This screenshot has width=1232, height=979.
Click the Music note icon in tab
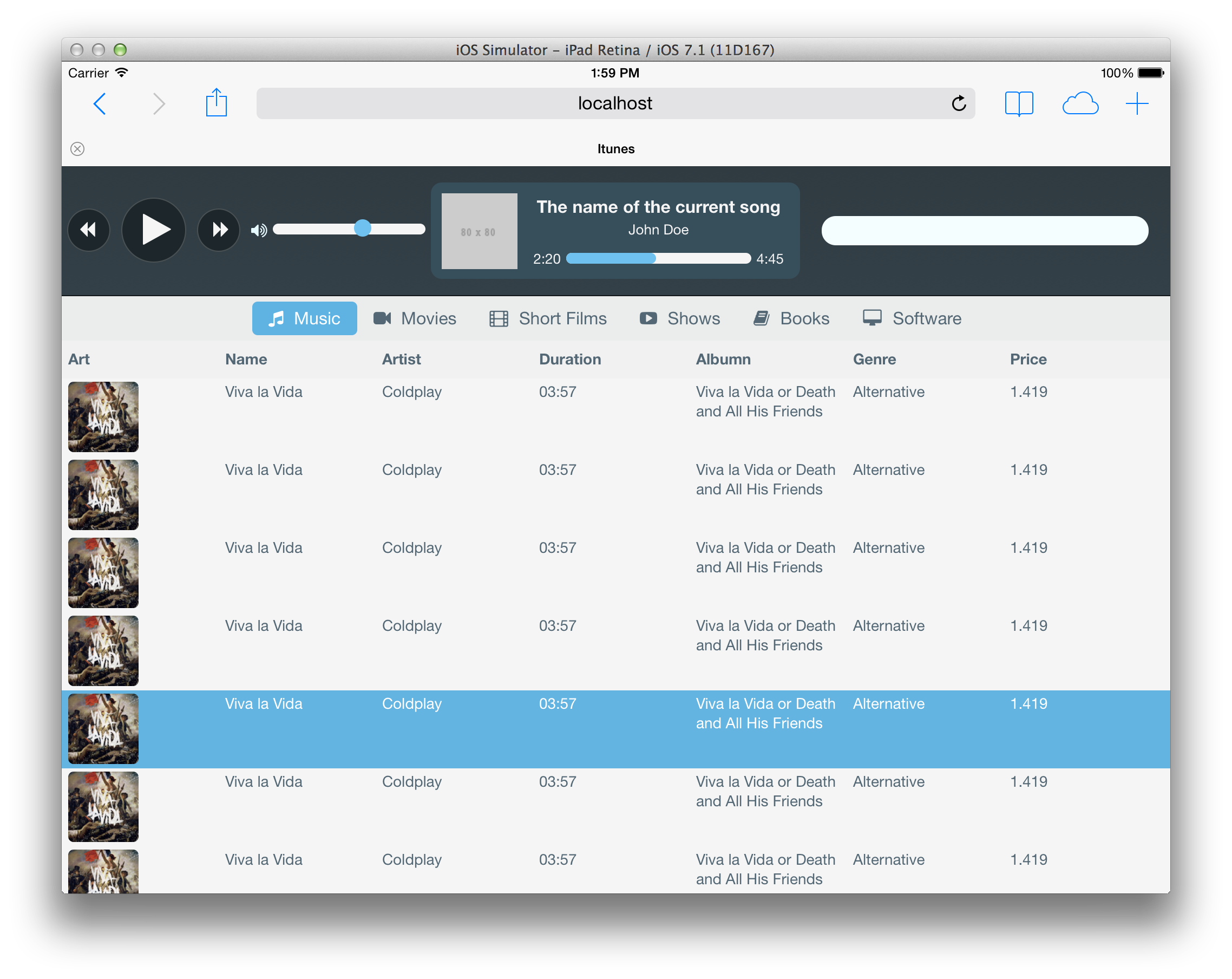tap(276, 318)
